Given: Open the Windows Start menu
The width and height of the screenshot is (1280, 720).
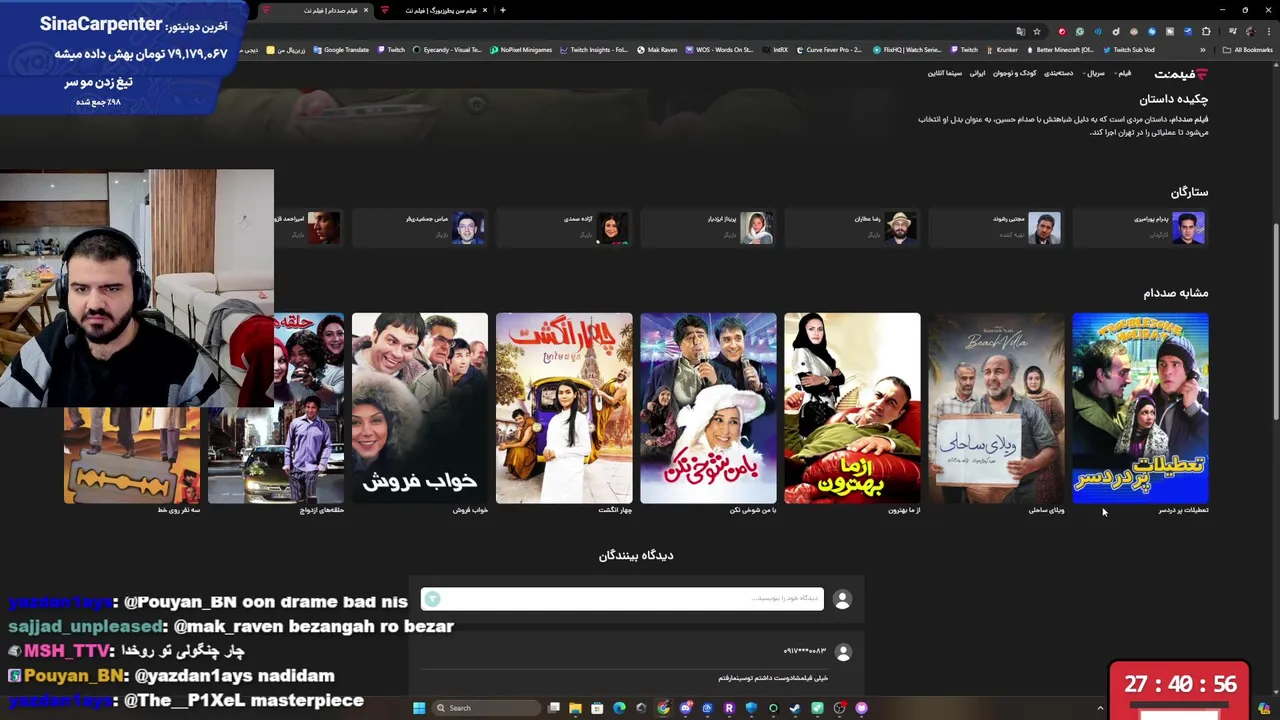Looking at the screenshot, I should pos(419,708).
